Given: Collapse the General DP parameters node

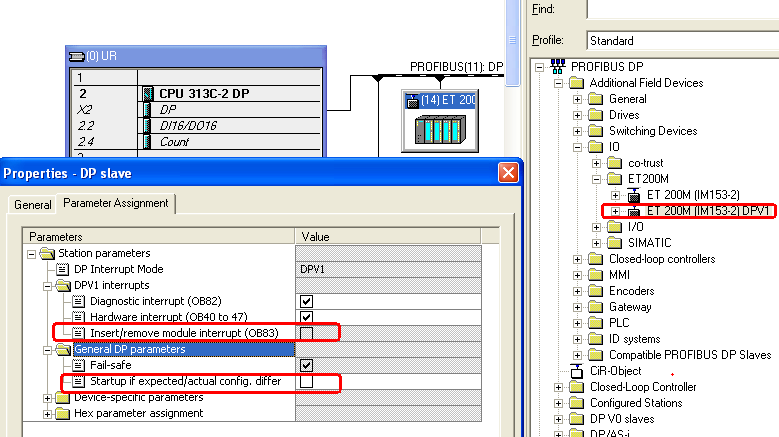Looking at the screenshot, I should coord(47,350).
